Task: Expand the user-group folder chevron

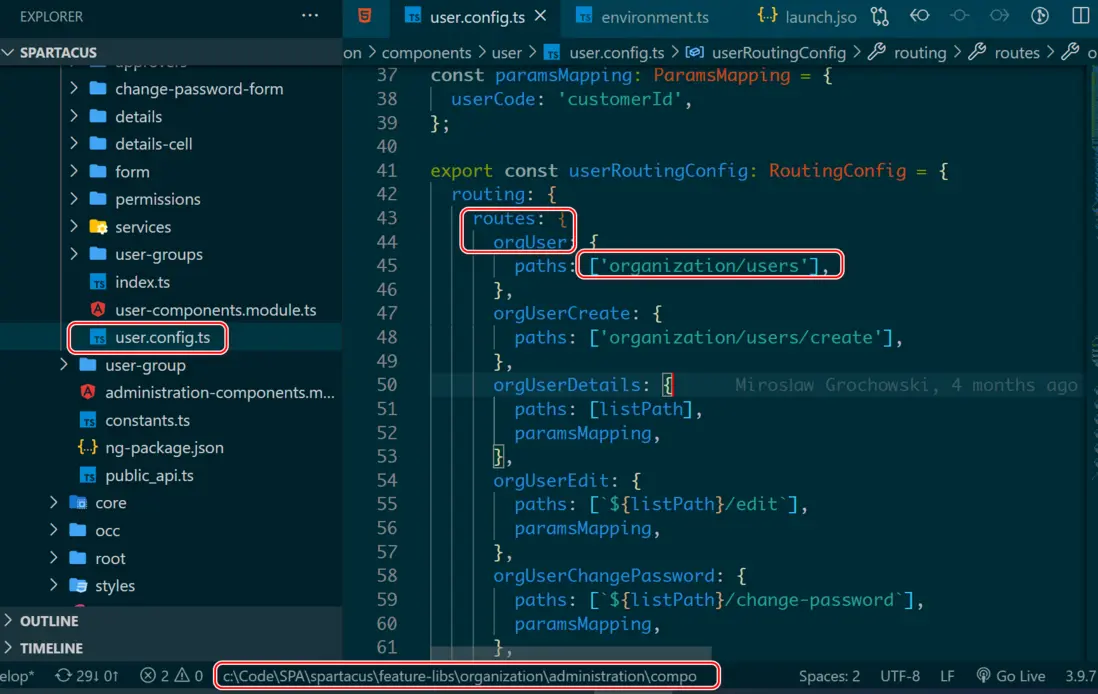Action: (x=64, y=365)
